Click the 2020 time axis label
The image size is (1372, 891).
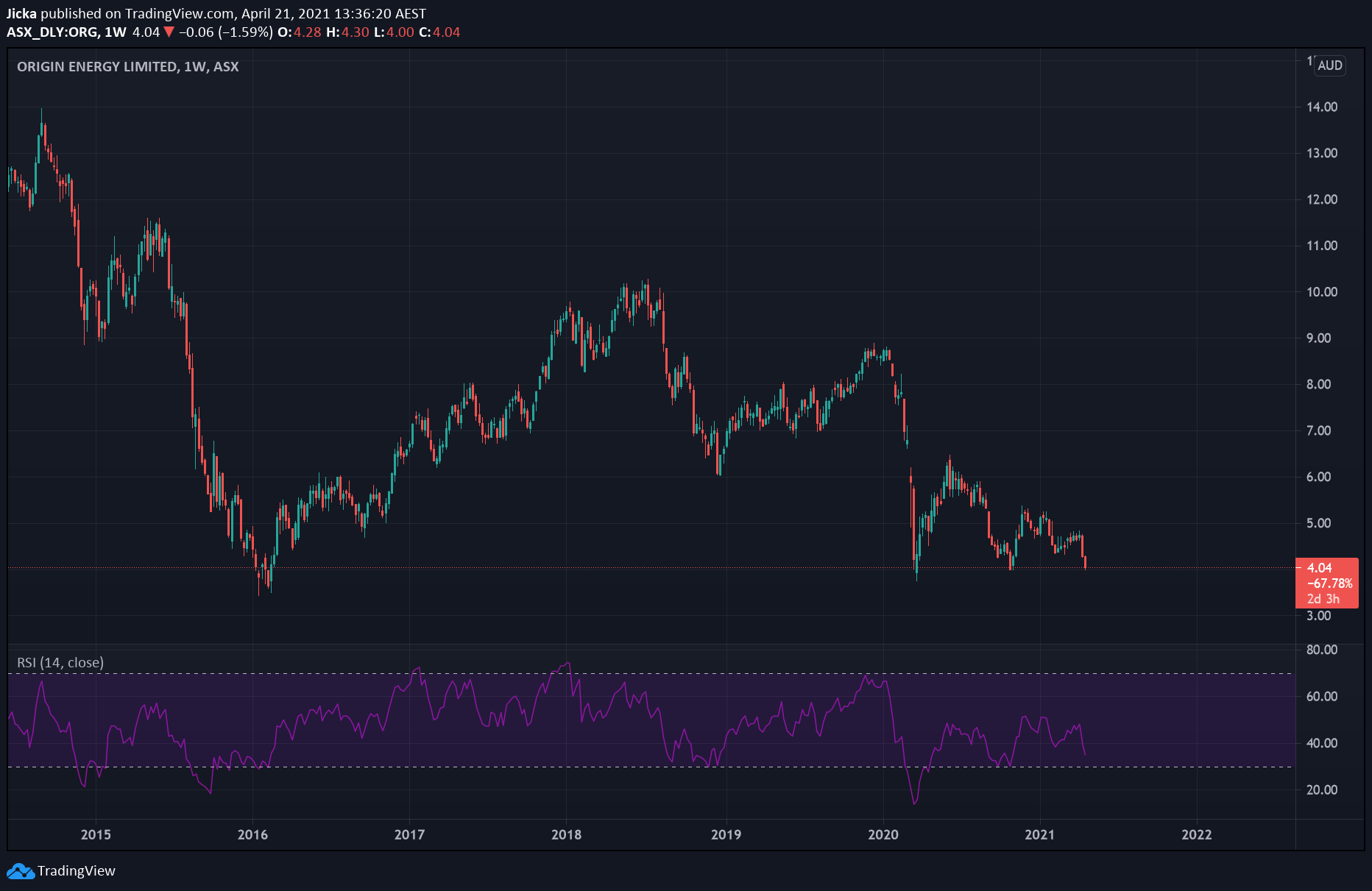pos(883,835)
